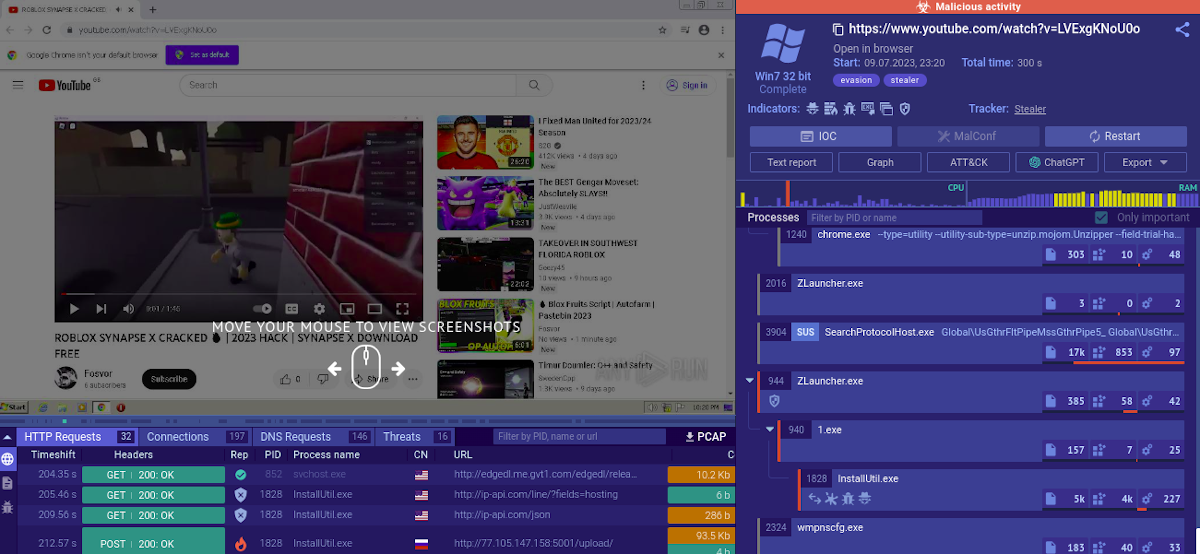Click the Windows logo above Win7 32 bit
Screen dimensions: 1200x554
[783, 45]
